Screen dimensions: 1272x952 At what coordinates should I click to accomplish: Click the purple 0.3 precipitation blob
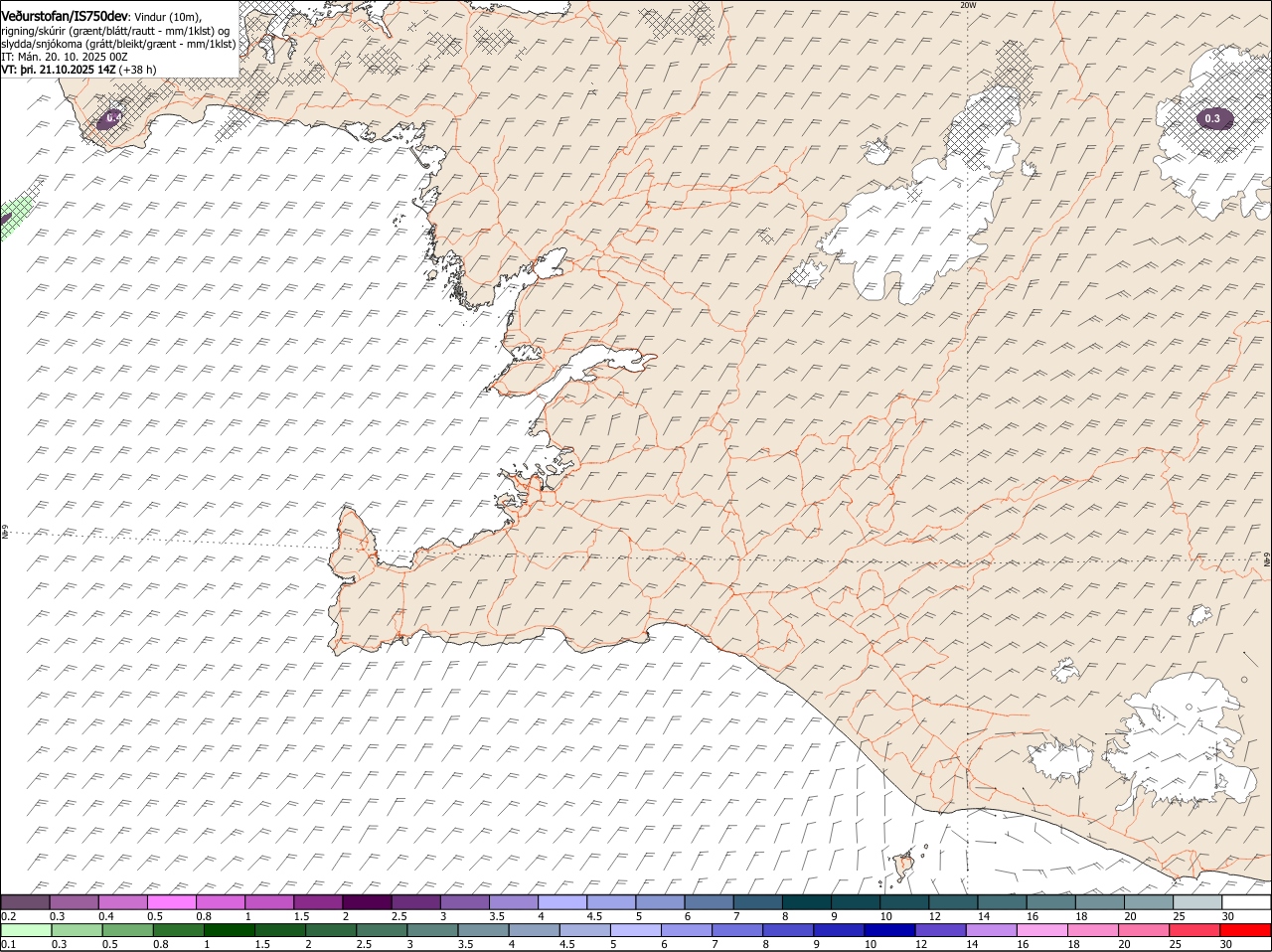1213,119
